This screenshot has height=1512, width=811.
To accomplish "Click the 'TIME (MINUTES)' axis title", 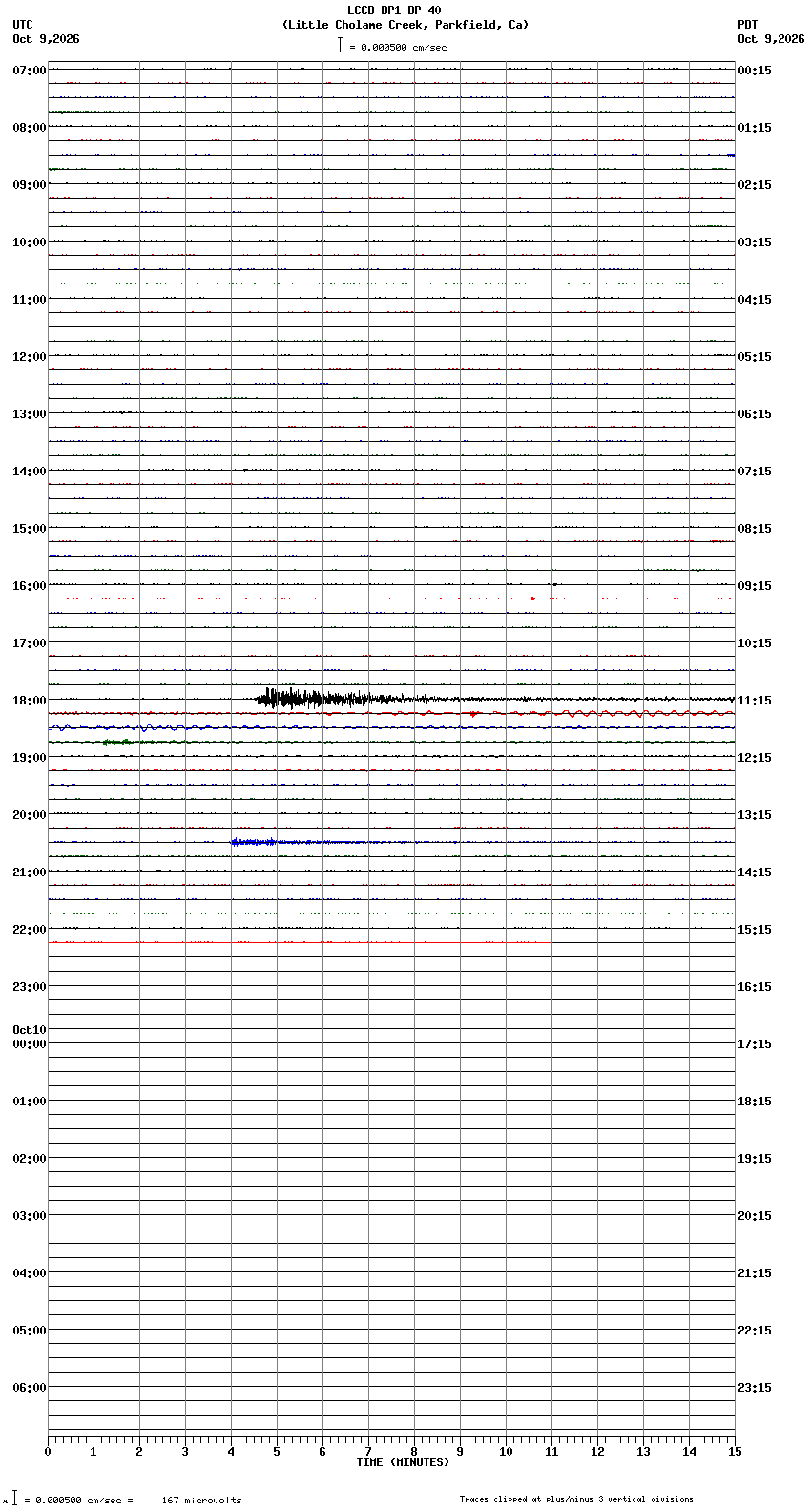I will pyautogui.click(x=403, y=1462).
